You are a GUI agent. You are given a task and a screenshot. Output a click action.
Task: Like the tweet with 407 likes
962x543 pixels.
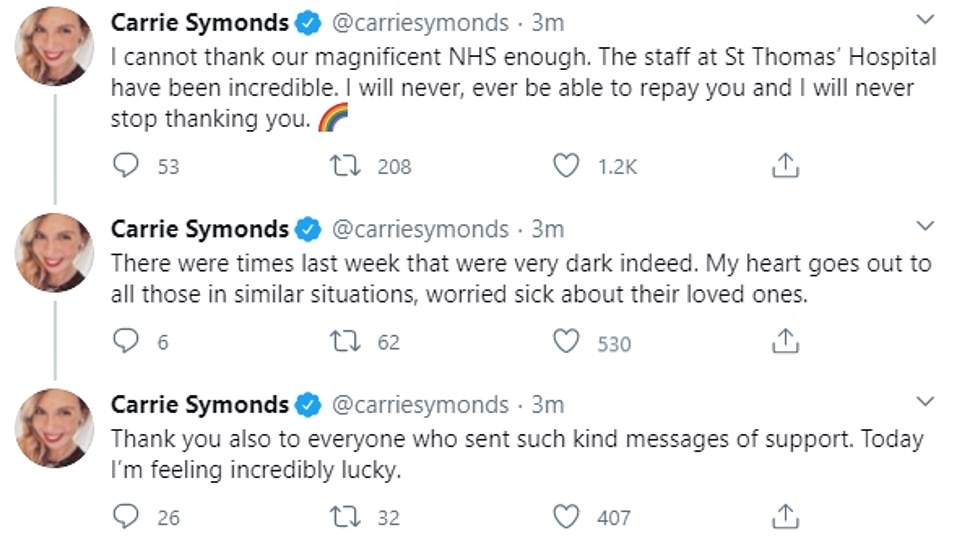(x=567, y=517)
